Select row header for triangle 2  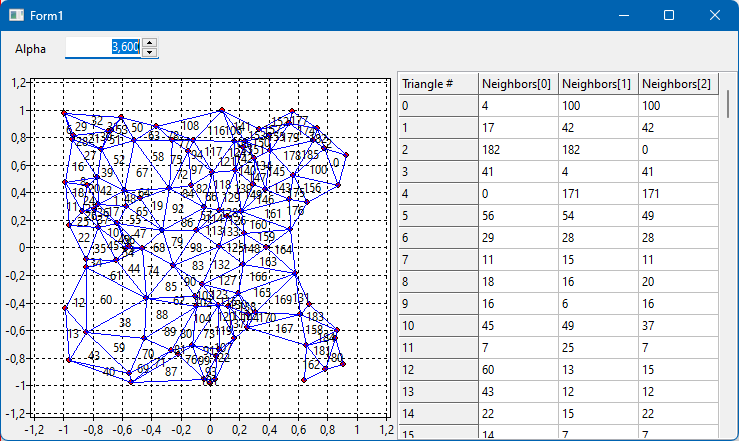coord(438,150)
